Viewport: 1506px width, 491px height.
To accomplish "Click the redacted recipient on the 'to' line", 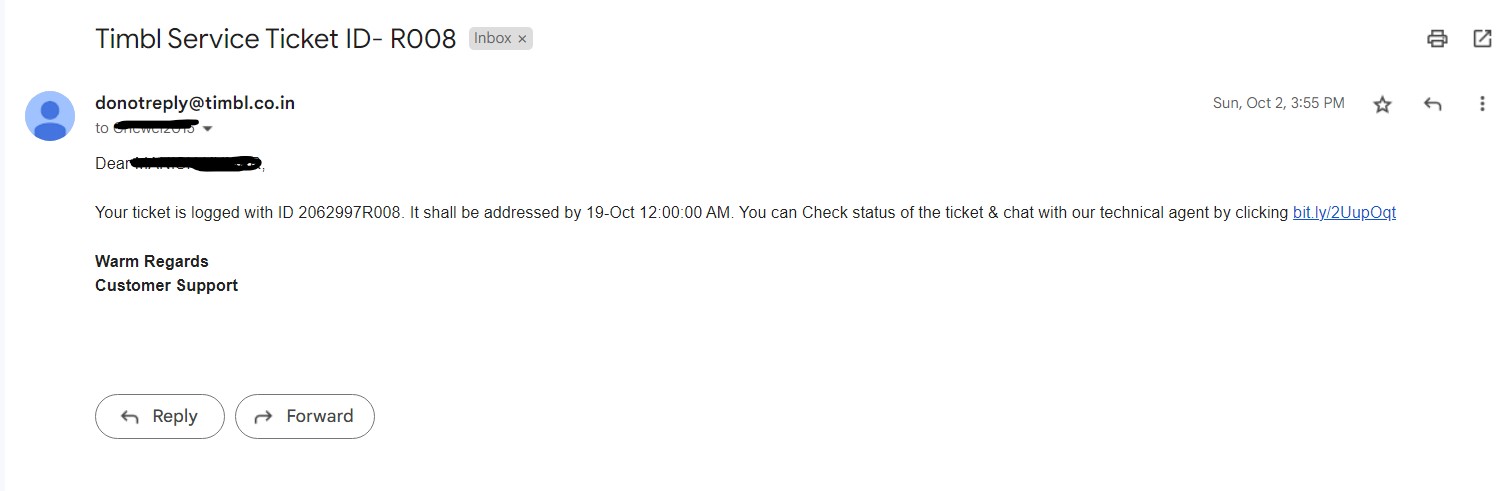I will pos(155,127).
